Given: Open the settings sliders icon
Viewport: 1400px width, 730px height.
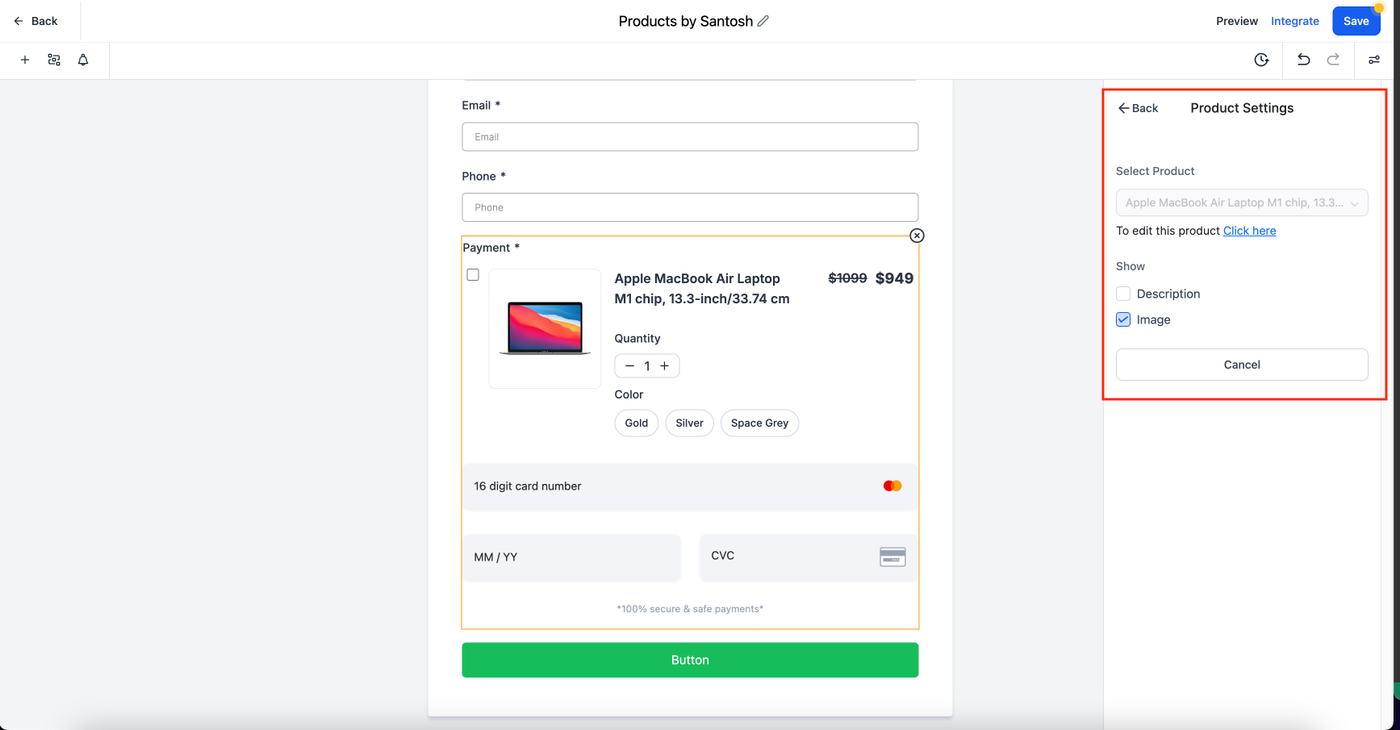Looking at the screenshot, I should [x=1374, y=60].
